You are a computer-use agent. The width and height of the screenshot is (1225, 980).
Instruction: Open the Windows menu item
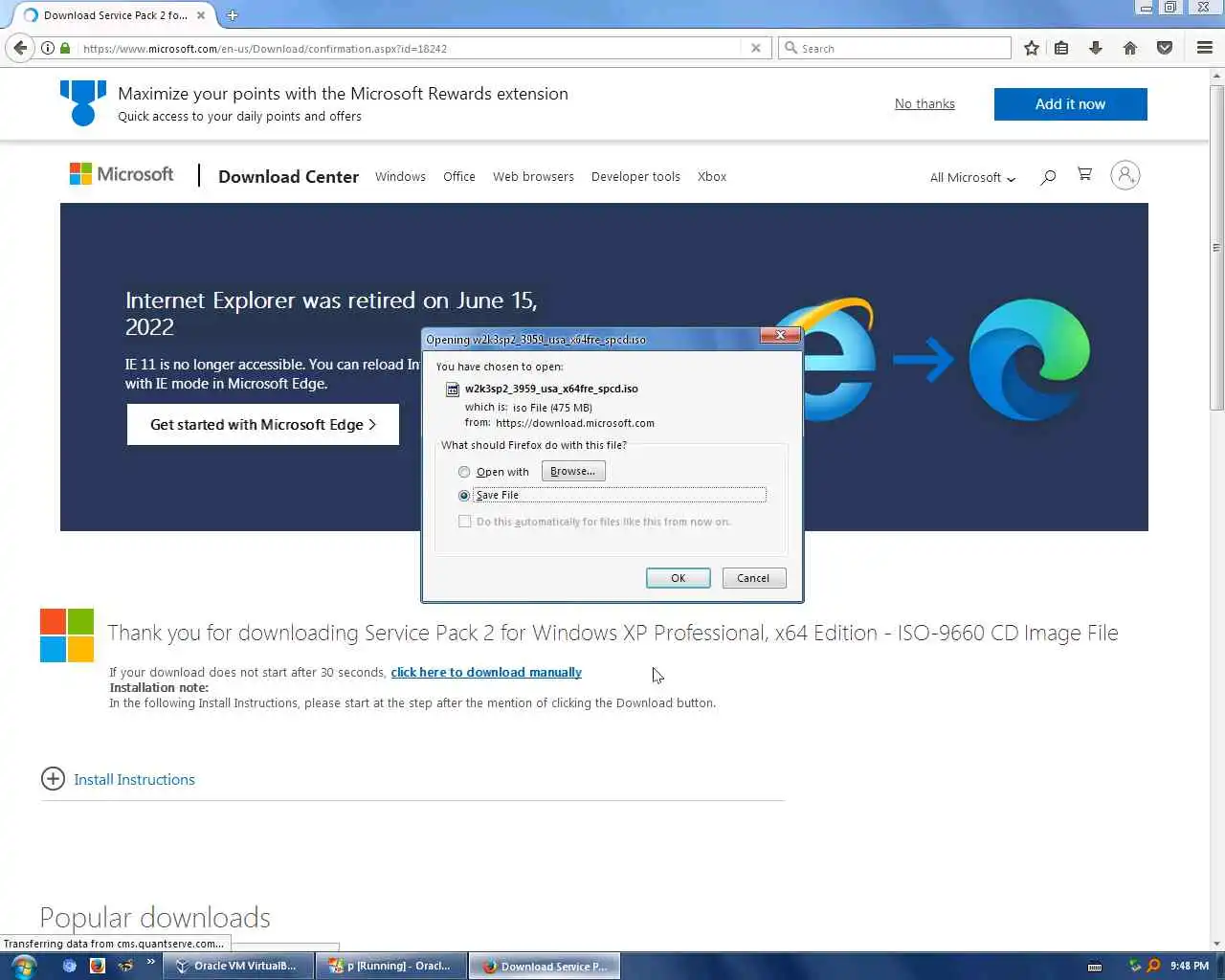(400, 177)
